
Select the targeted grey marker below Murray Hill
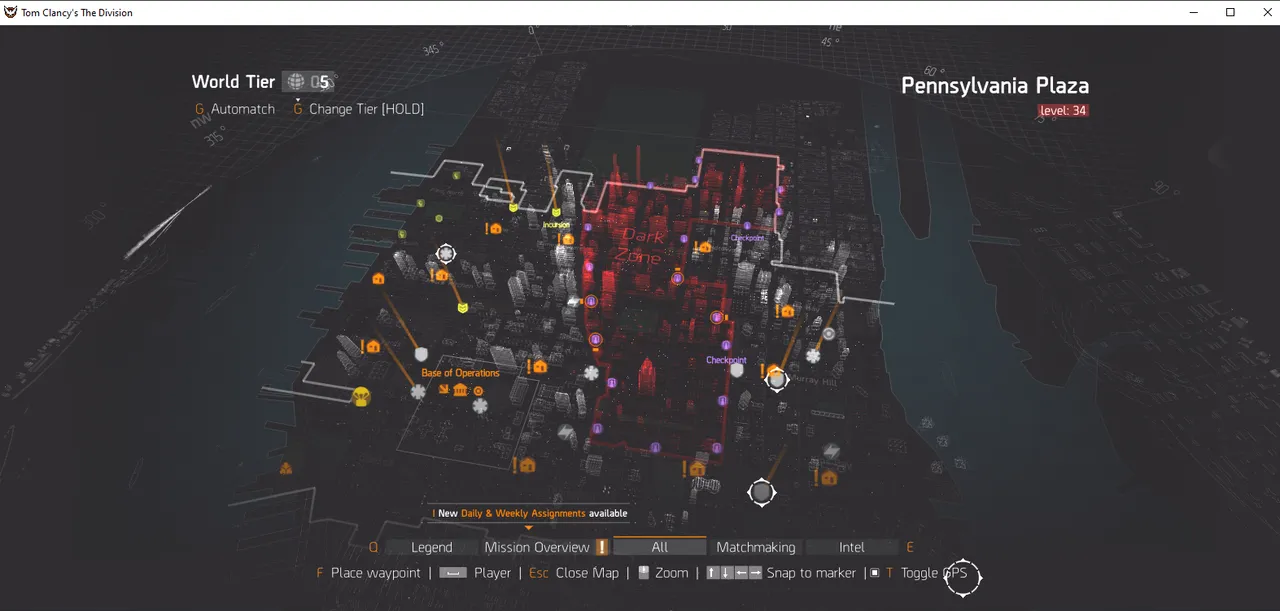click(x=762, y=492)
